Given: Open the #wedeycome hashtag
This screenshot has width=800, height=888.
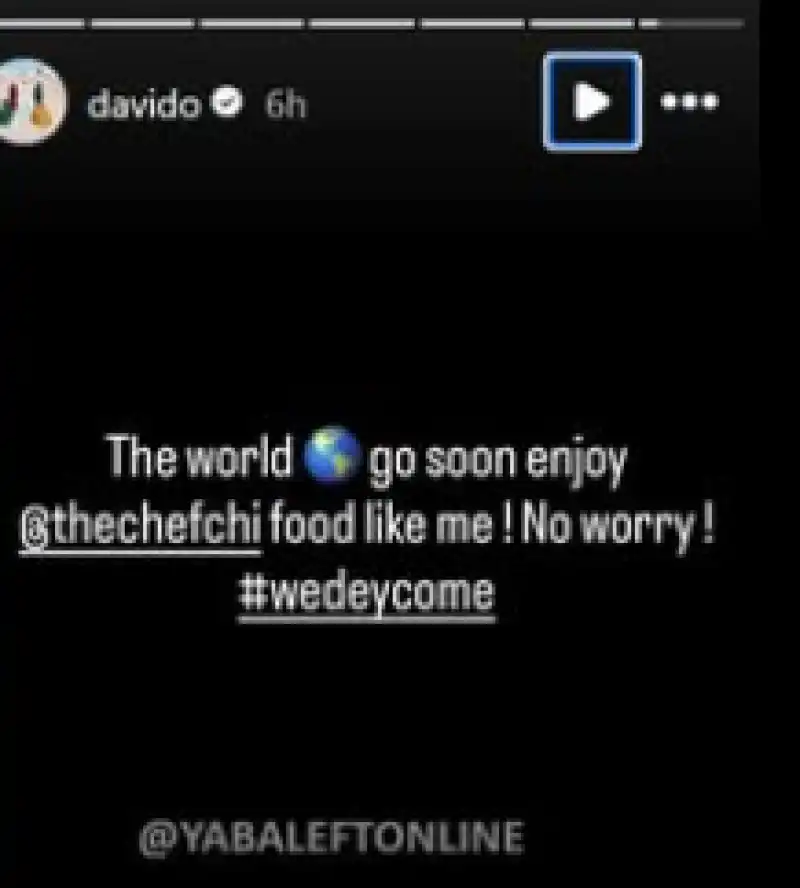Looking at the screenshot, I should tap(367, 596).
